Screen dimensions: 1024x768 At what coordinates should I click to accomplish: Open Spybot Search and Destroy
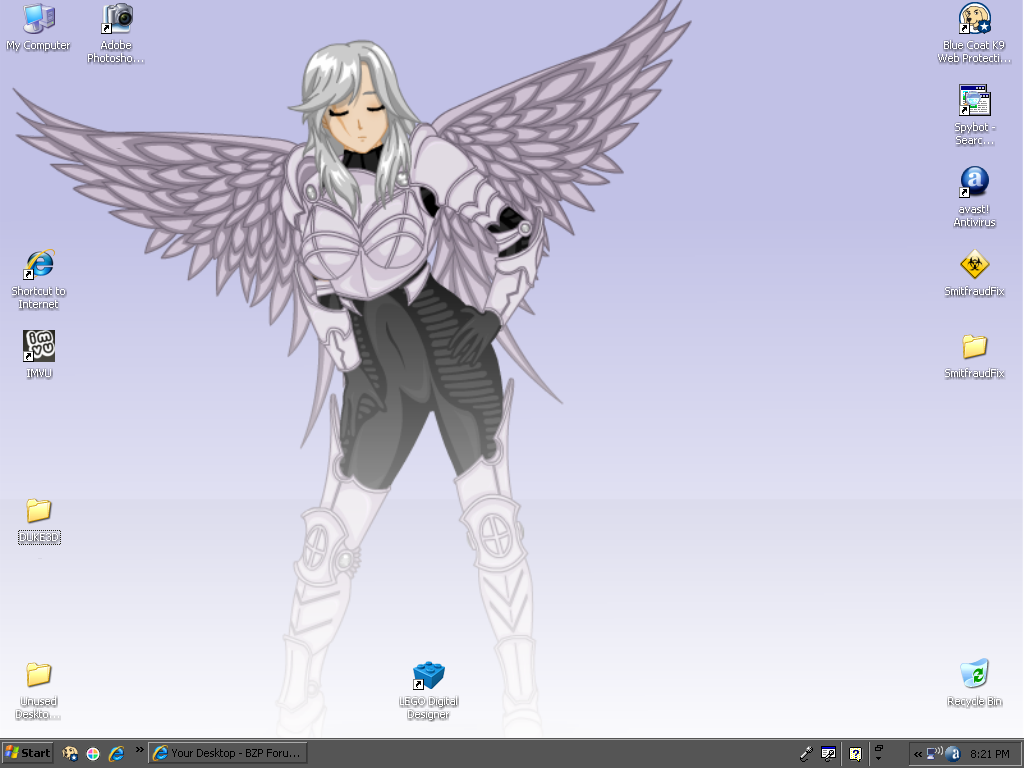974,100
